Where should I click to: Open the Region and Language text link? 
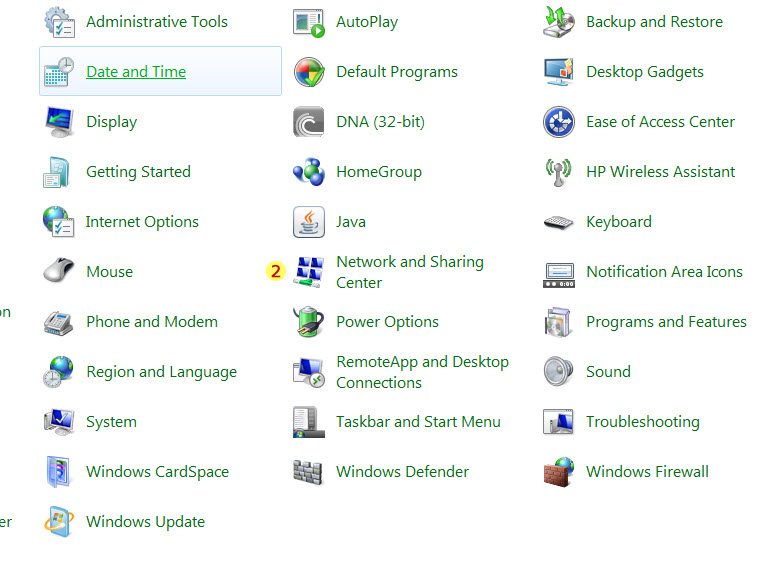pyautogui.click(x=161, y=372)
